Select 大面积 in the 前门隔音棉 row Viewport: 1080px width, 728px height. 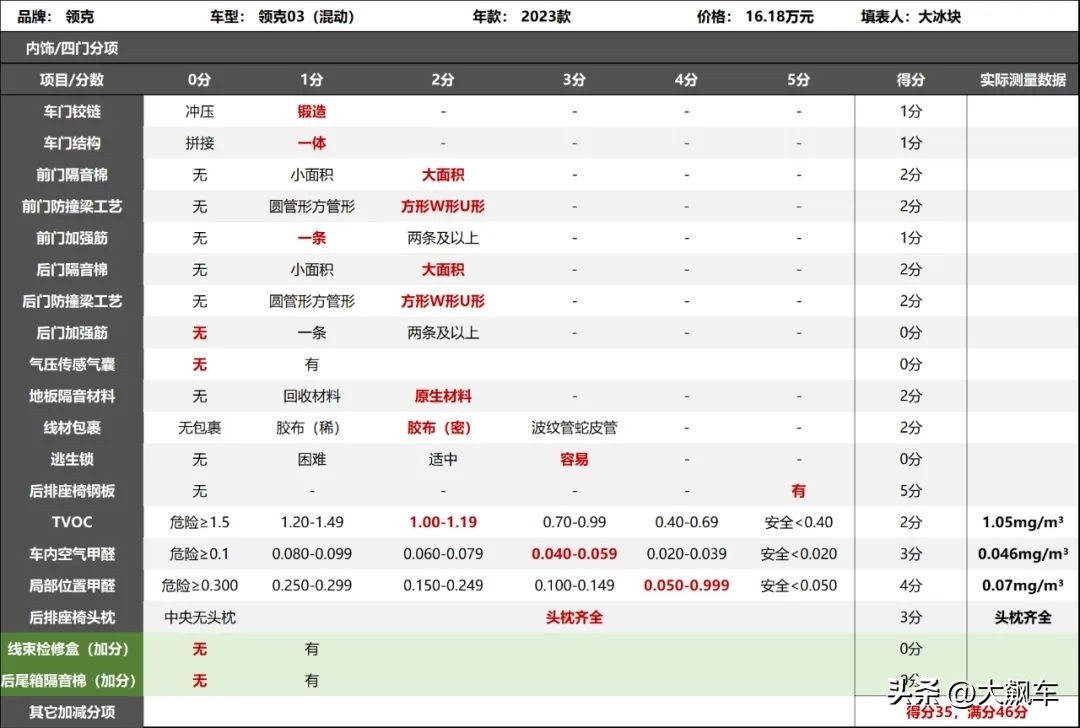point(442,175)
